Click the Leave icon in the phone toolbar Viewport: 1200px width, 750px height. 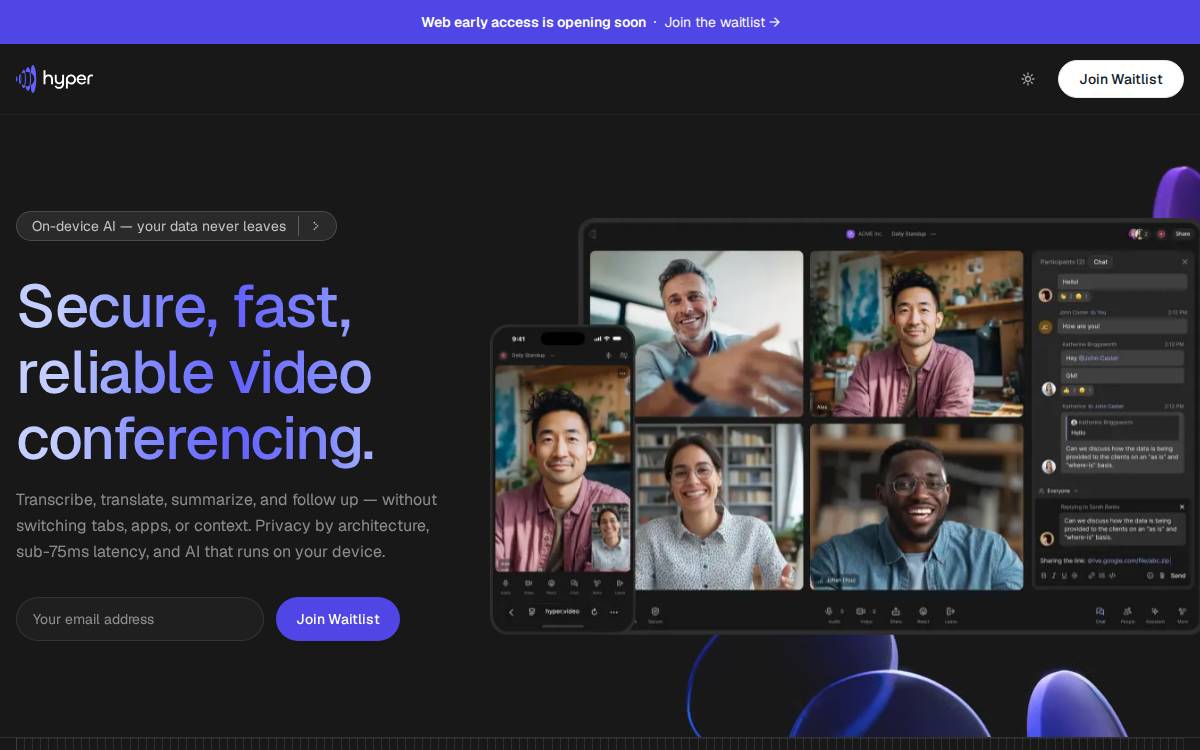[620, 584]
